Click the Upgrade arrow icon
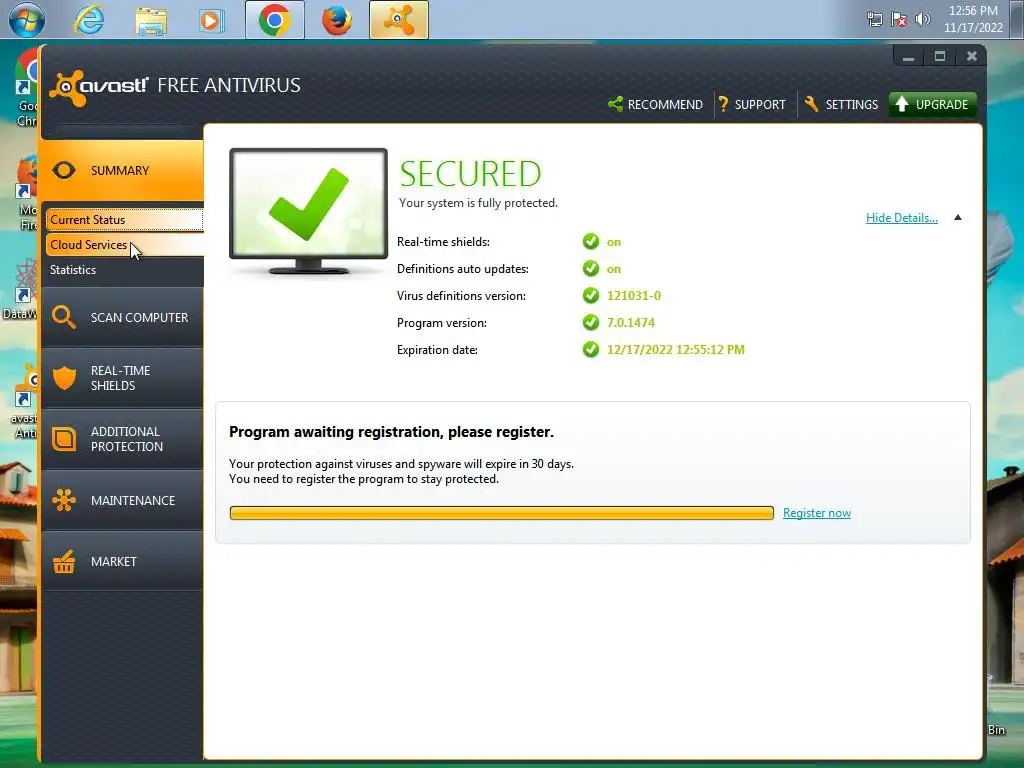 (902, 104)
